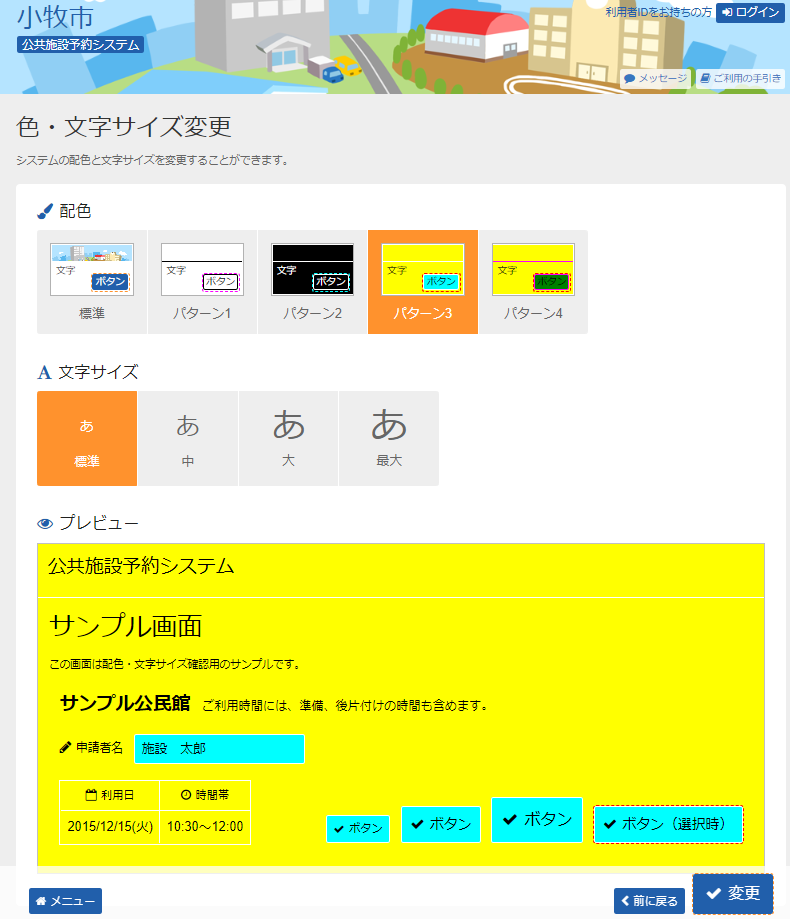Click the サンプル画面 preview heading
The width and height of the screenshot is (790, 919).
pos(125,626)
